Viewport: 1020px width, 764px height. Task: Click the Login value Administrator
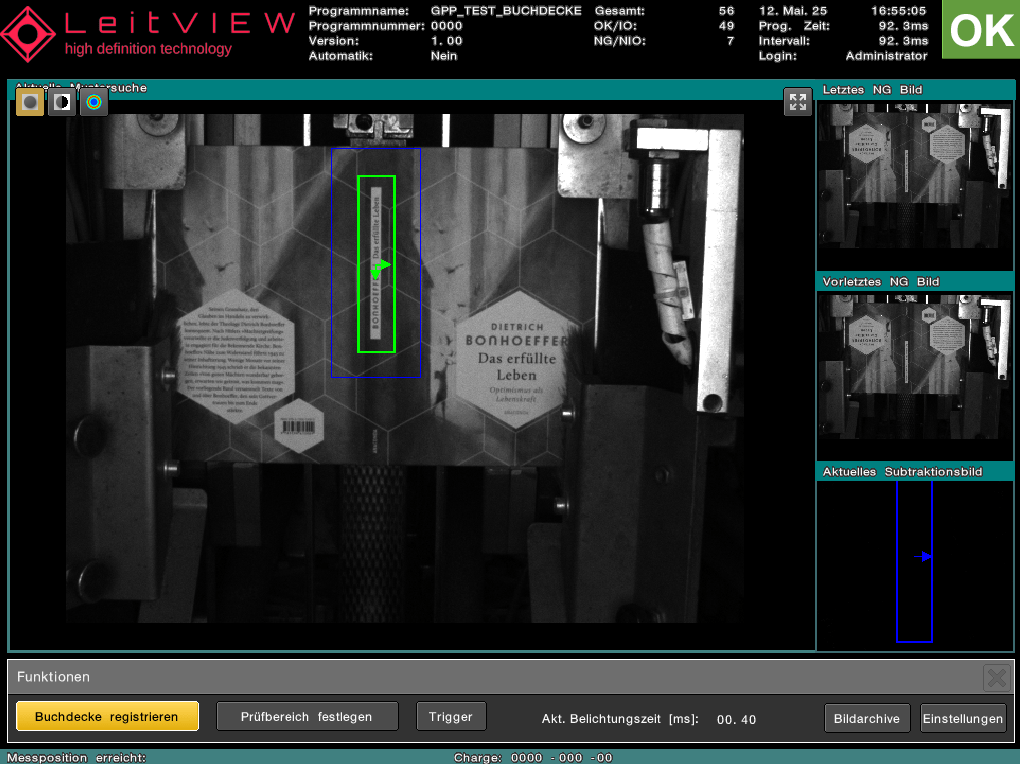[x=887, y=56]
